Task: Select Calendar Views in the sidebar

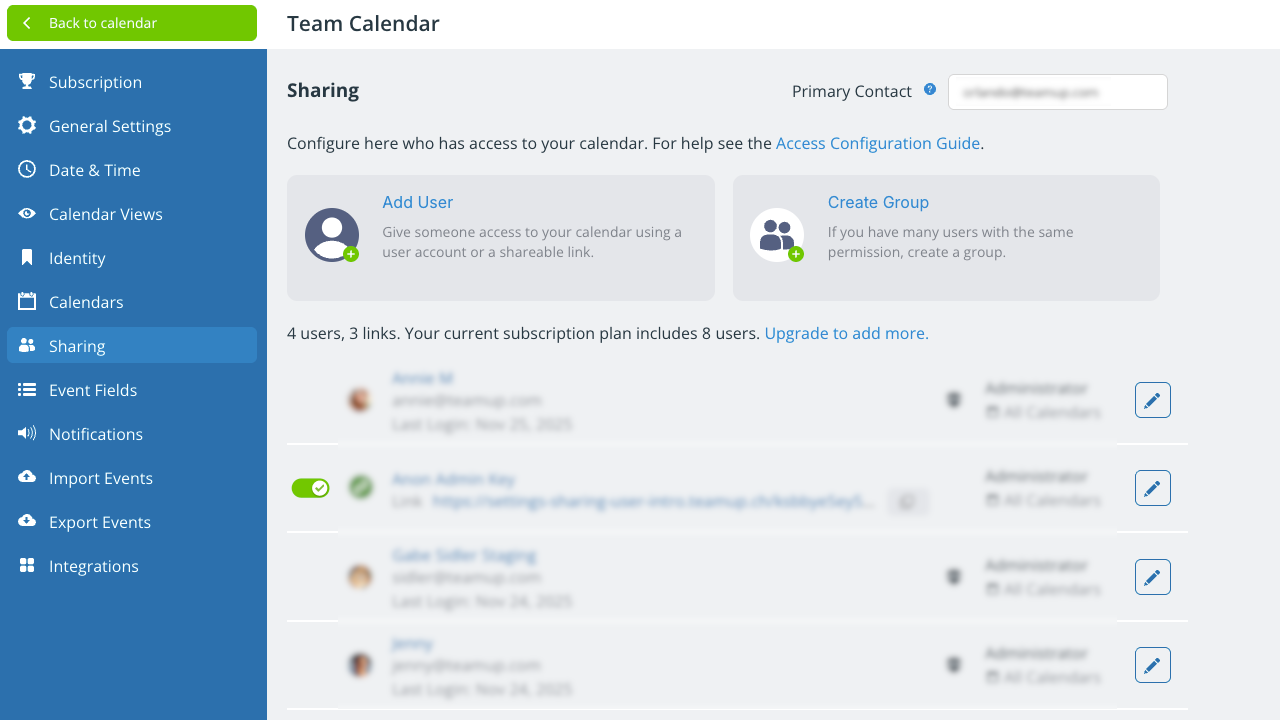Action: coord(105,214)
